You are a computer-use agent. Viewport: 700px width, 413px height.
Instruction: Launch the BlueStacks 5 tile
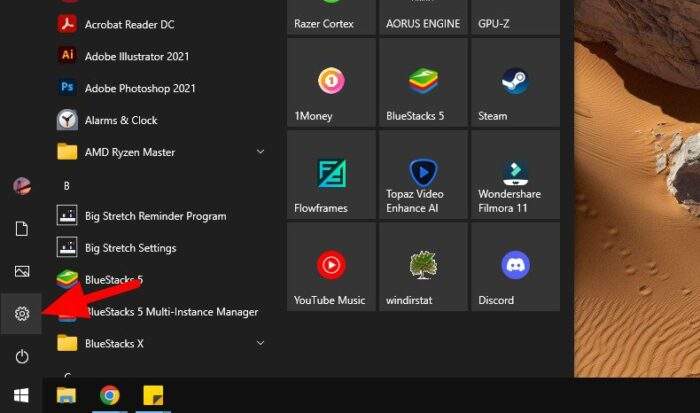click(423, 82)
